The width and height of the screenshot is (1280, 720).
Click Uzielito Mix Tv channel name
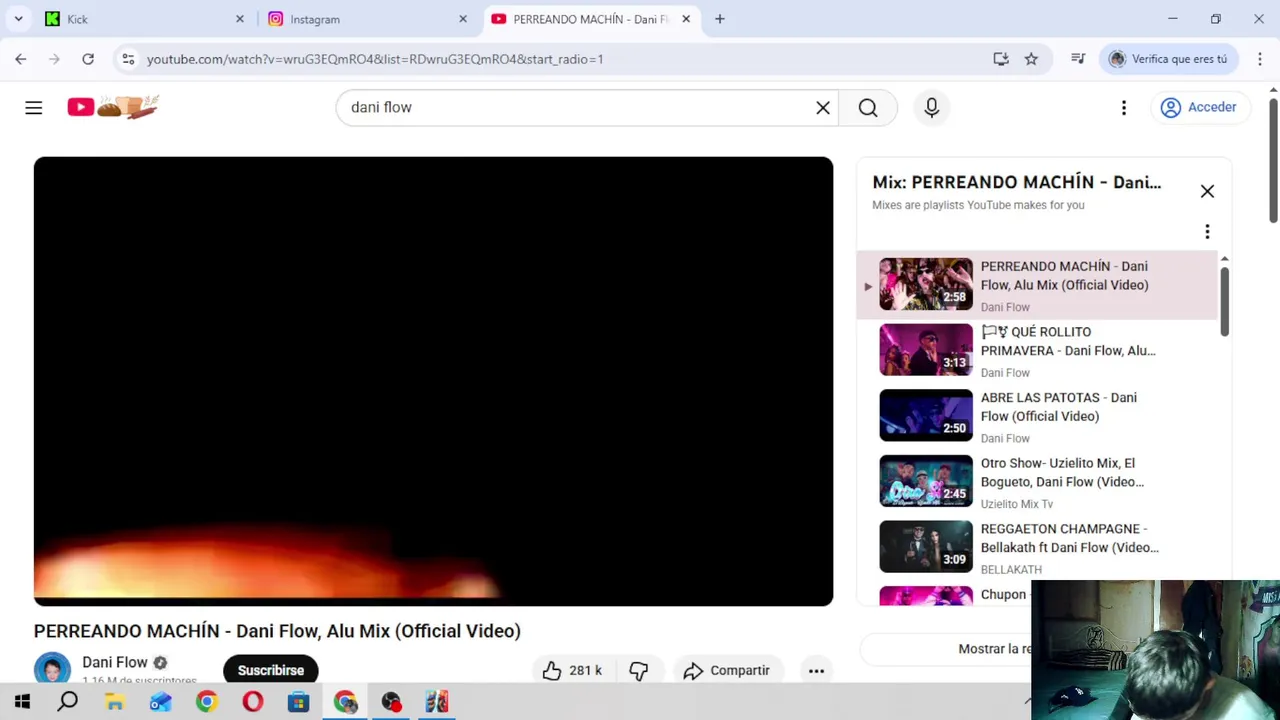(1017, 504)
